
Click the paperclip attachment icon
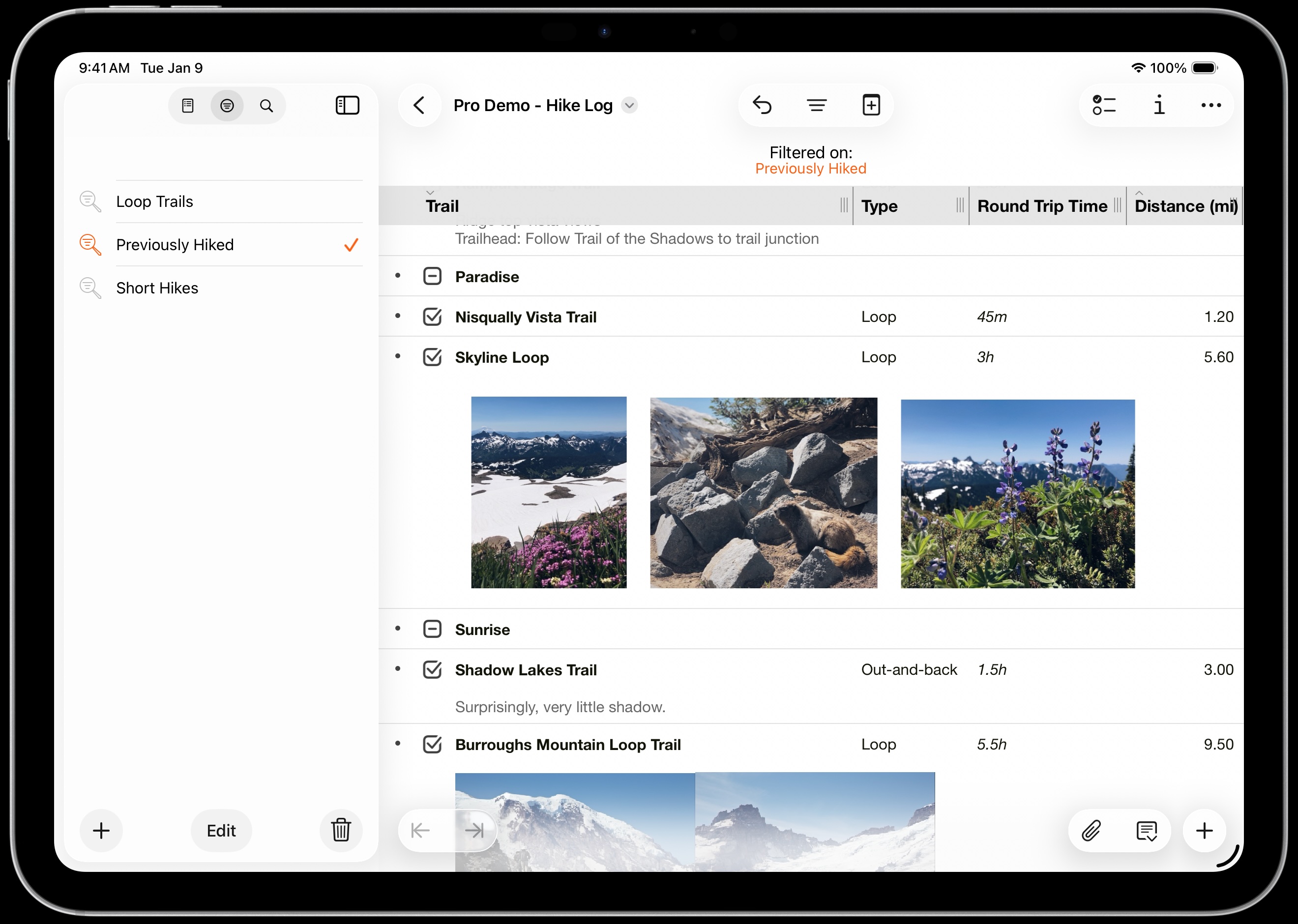[1091, 831]
